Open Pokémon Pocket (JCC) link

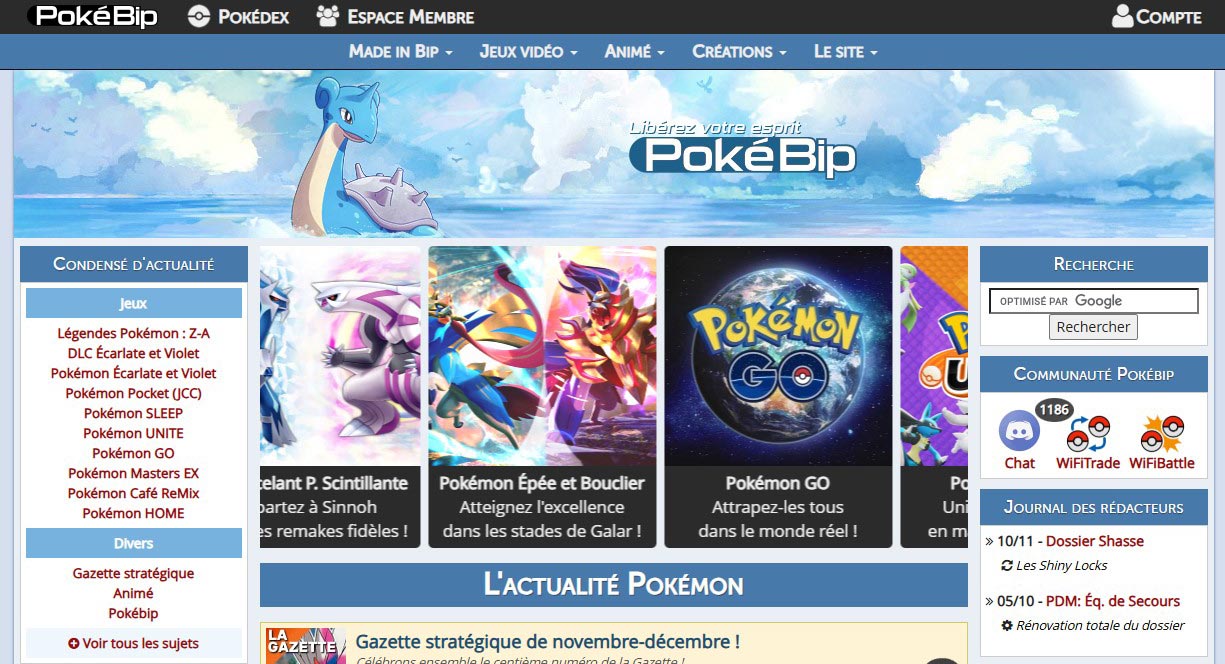pyautogui.click(x=133, y=393)
